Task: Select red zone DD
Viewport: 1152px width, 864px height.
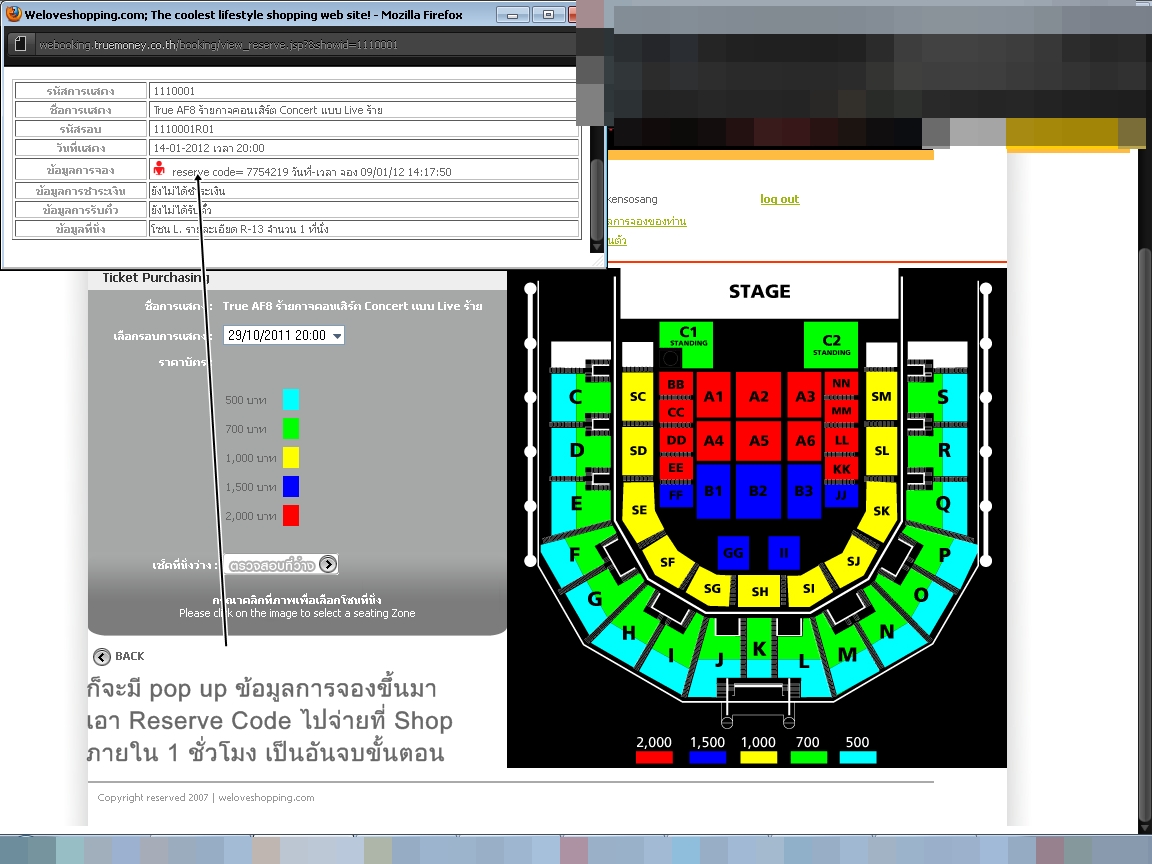Action: click(676, 440)
